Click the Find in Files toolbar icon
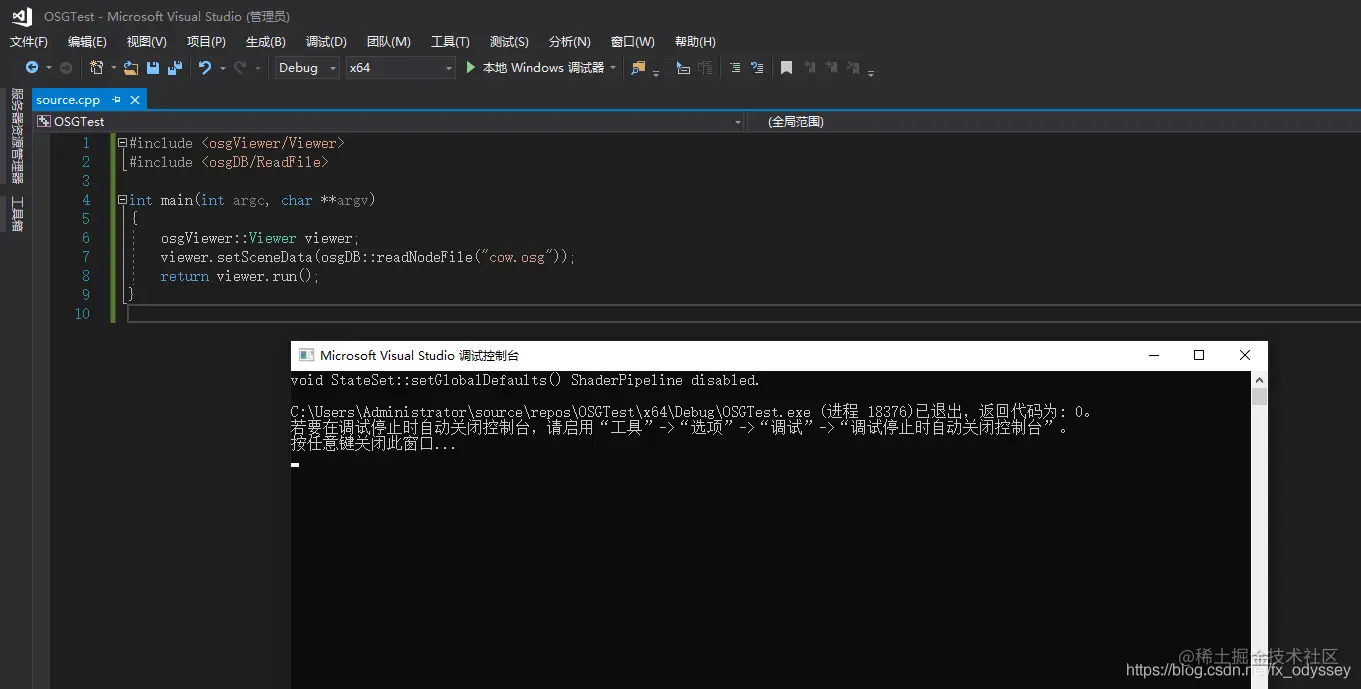 click(638, 68)
